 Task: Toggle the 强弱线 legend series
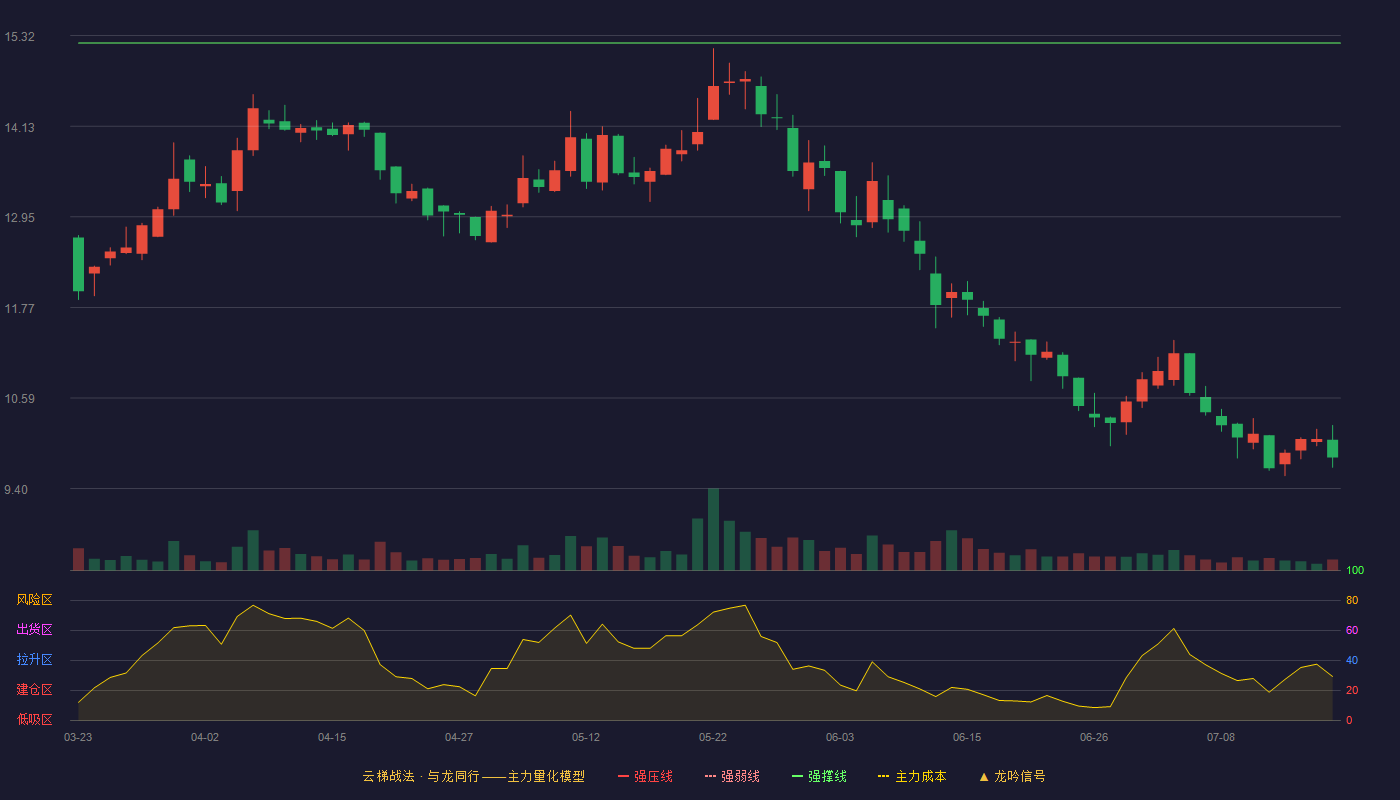pos(732,776)
